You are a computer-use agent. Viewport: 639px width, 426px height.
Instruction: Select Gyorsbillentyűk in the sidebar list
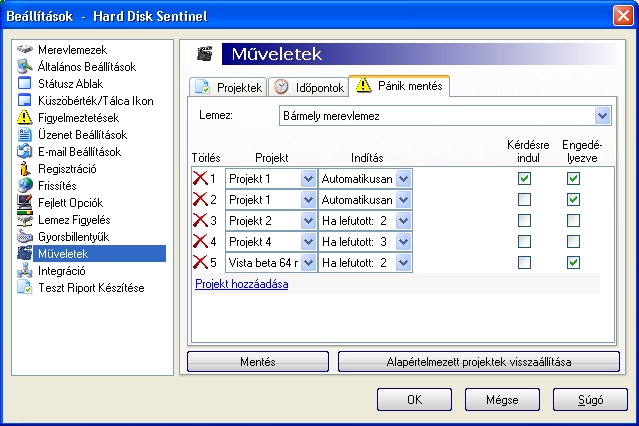pos(72,237)
